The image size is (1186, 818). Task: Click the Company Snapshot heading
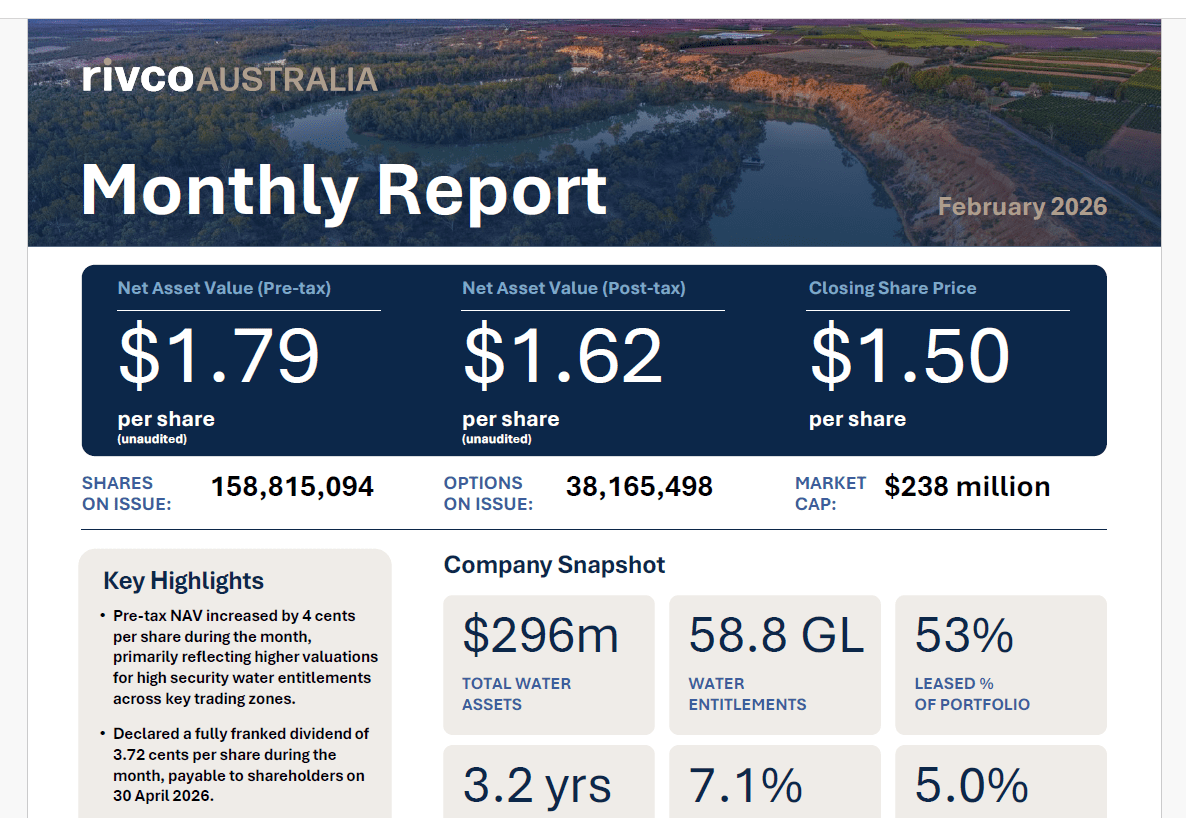pyautogui.click(x=554, y=565)
